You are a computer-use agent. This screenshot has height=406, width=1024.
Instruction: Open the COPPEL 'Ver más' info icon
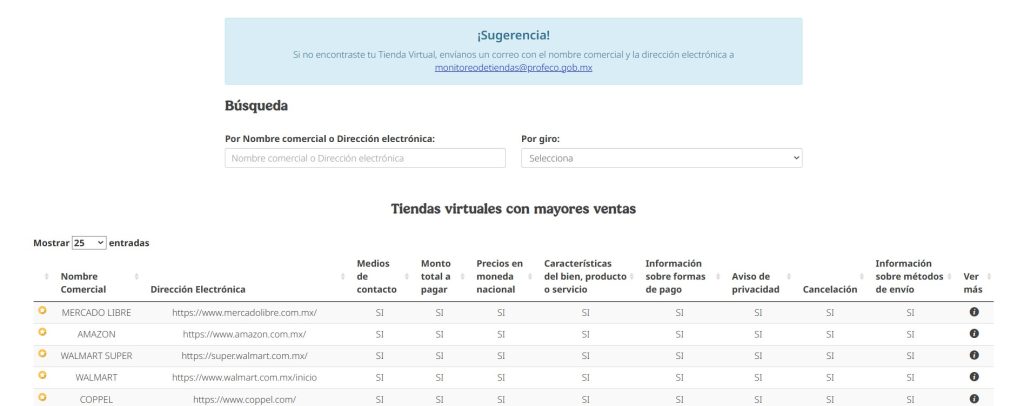point(974,398)
